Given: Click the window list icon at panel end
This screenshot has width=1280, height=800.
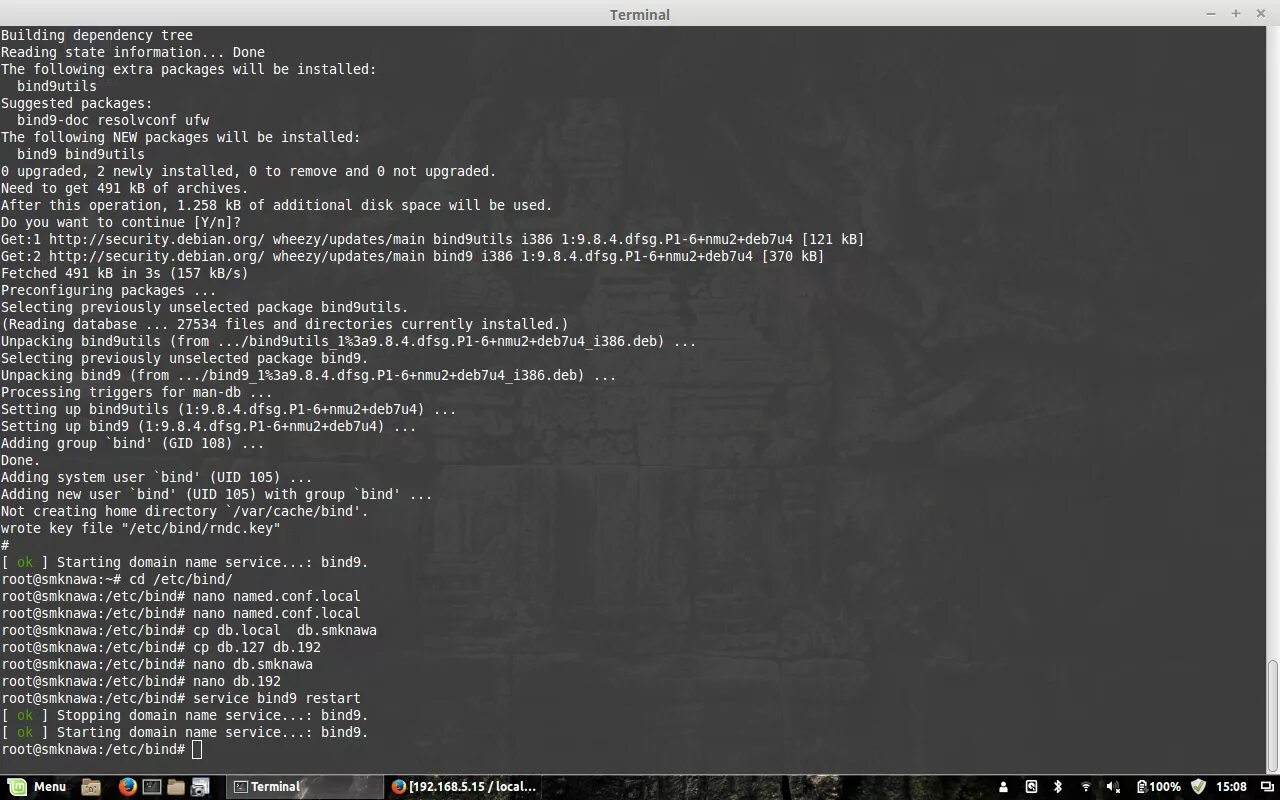Looking at the screenshot, I should [x=1267, y=787].
